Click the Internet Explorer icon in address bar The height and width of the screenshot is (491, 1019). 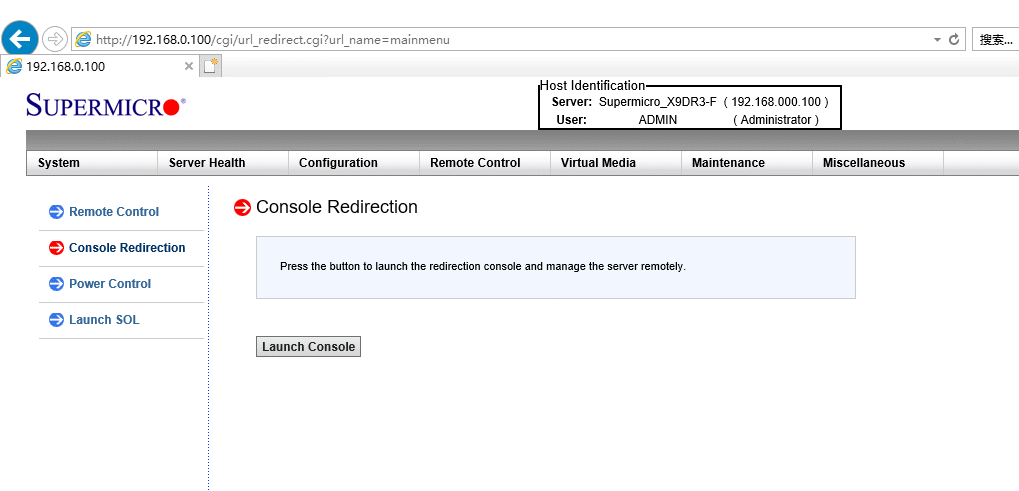pyautogui.click(x=83, y=40)
